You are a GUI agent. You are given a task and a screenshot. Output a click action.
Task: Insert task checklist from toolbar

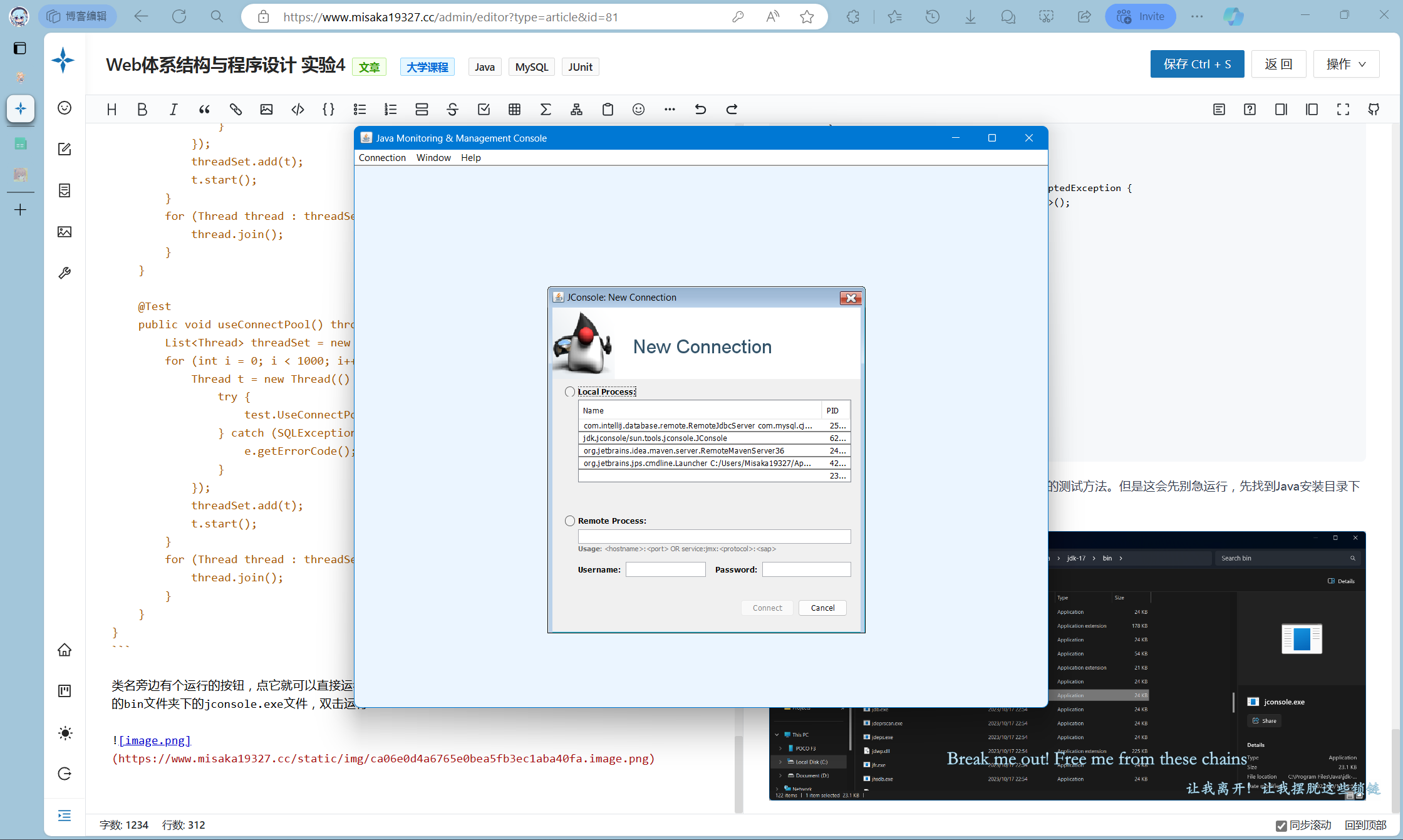tap(484, 110)
